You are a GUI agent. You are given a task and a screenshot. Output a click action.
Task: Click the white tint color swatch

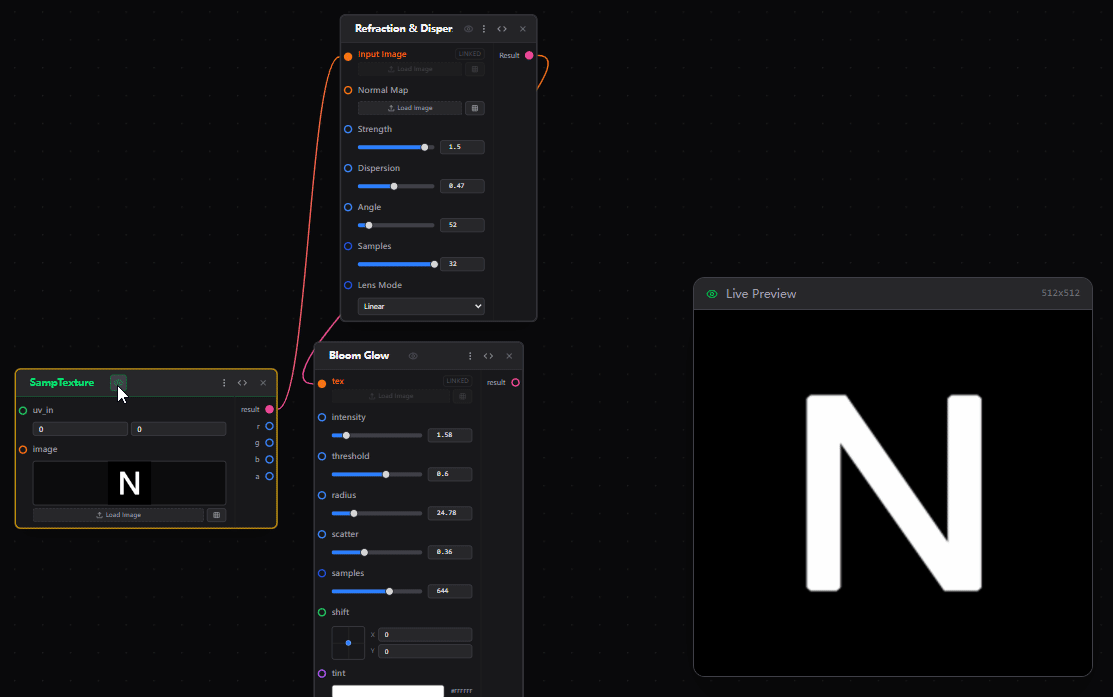387,690
